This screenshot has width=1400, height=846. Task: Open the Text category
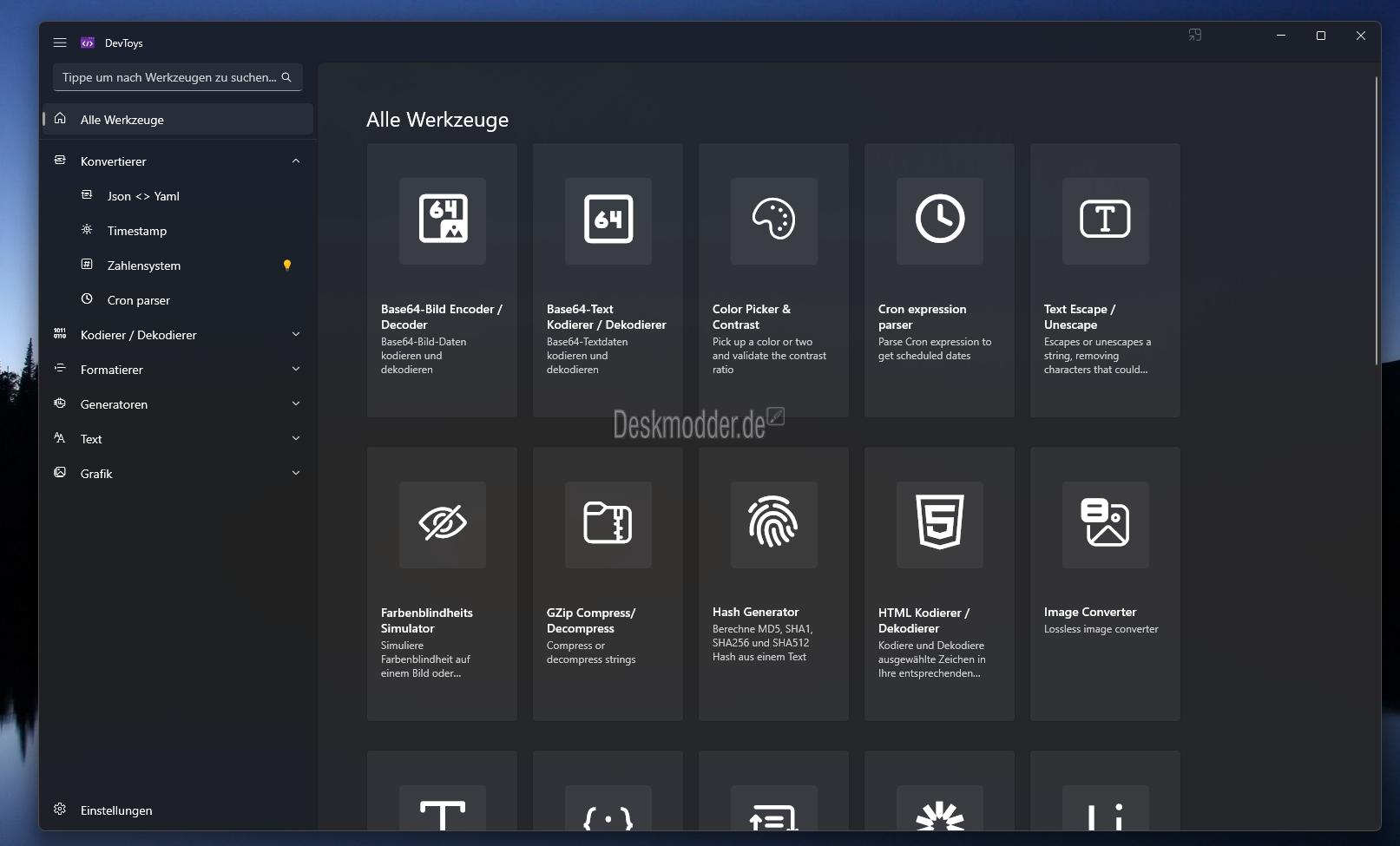178,439
